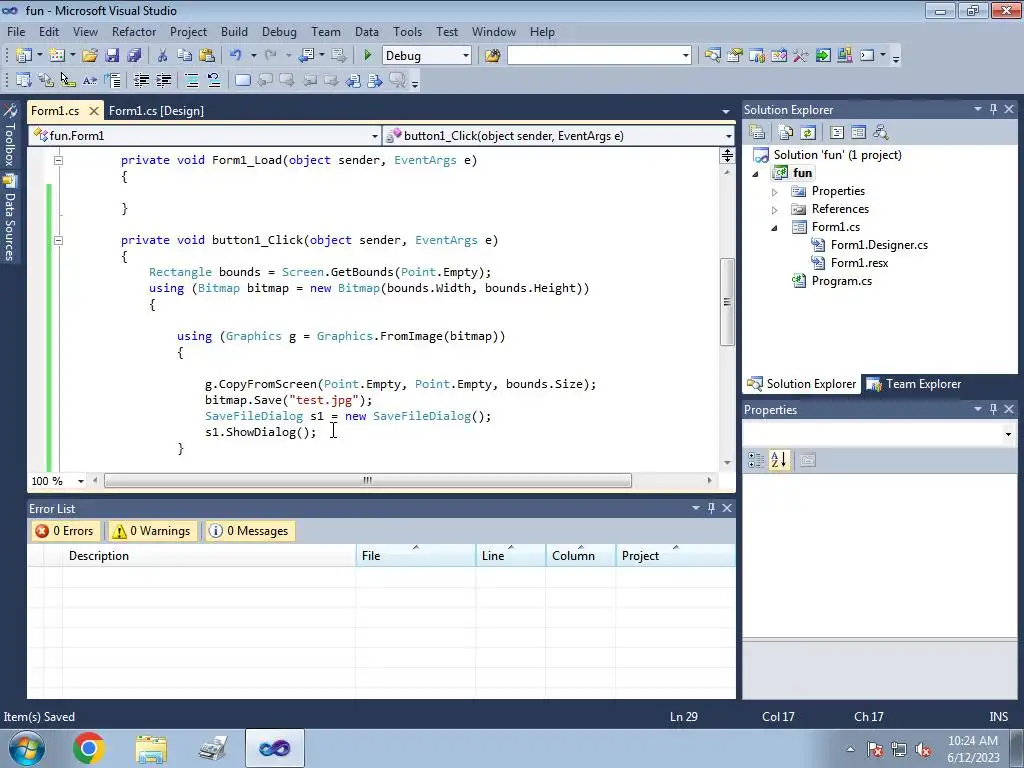Click the editor horizontal scrollbar thumb
Image resolution: width=1024 pixels, height=768 pixels.
coord(368,481)
